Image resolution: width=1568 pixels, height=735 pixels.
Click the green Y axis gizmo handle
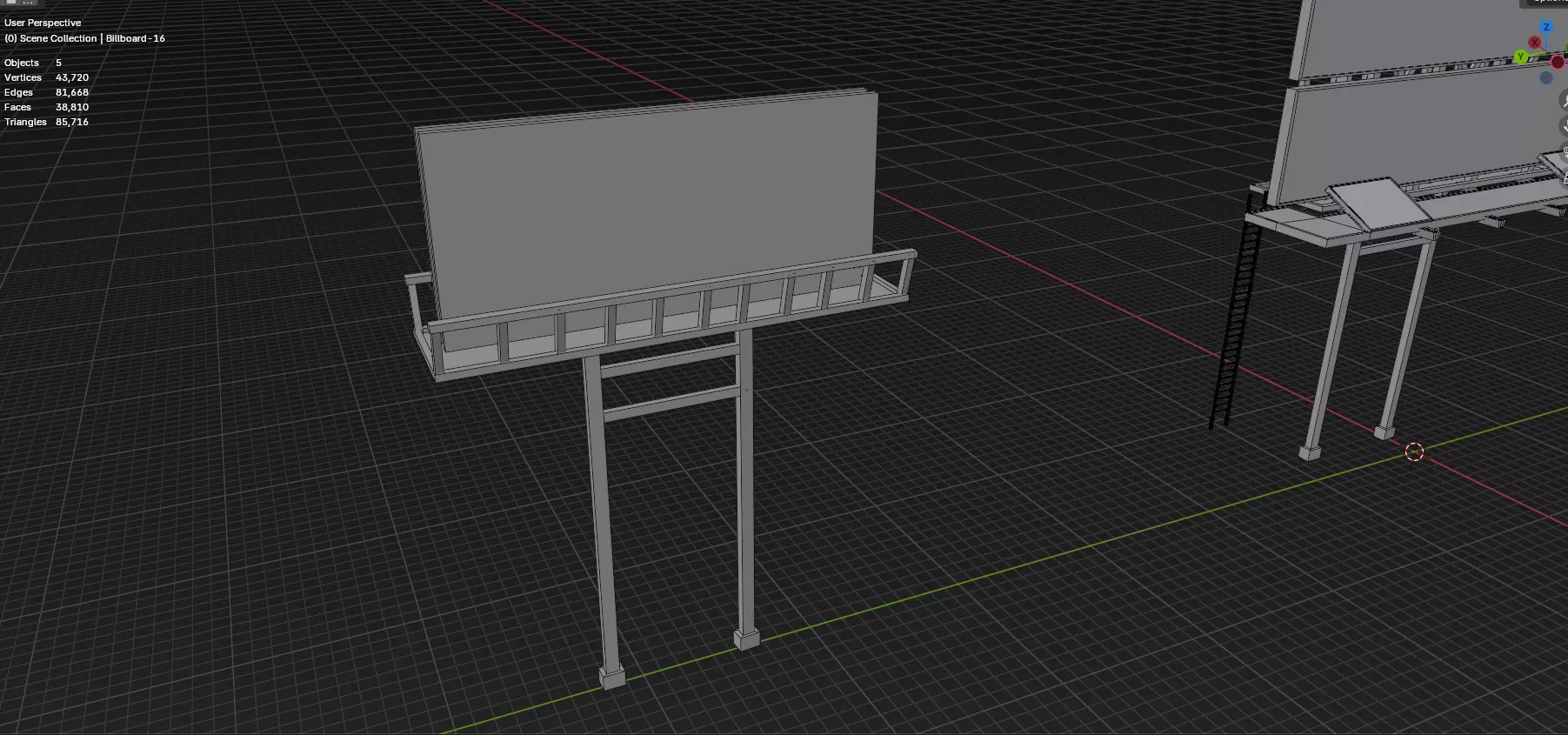[1520, 57]
